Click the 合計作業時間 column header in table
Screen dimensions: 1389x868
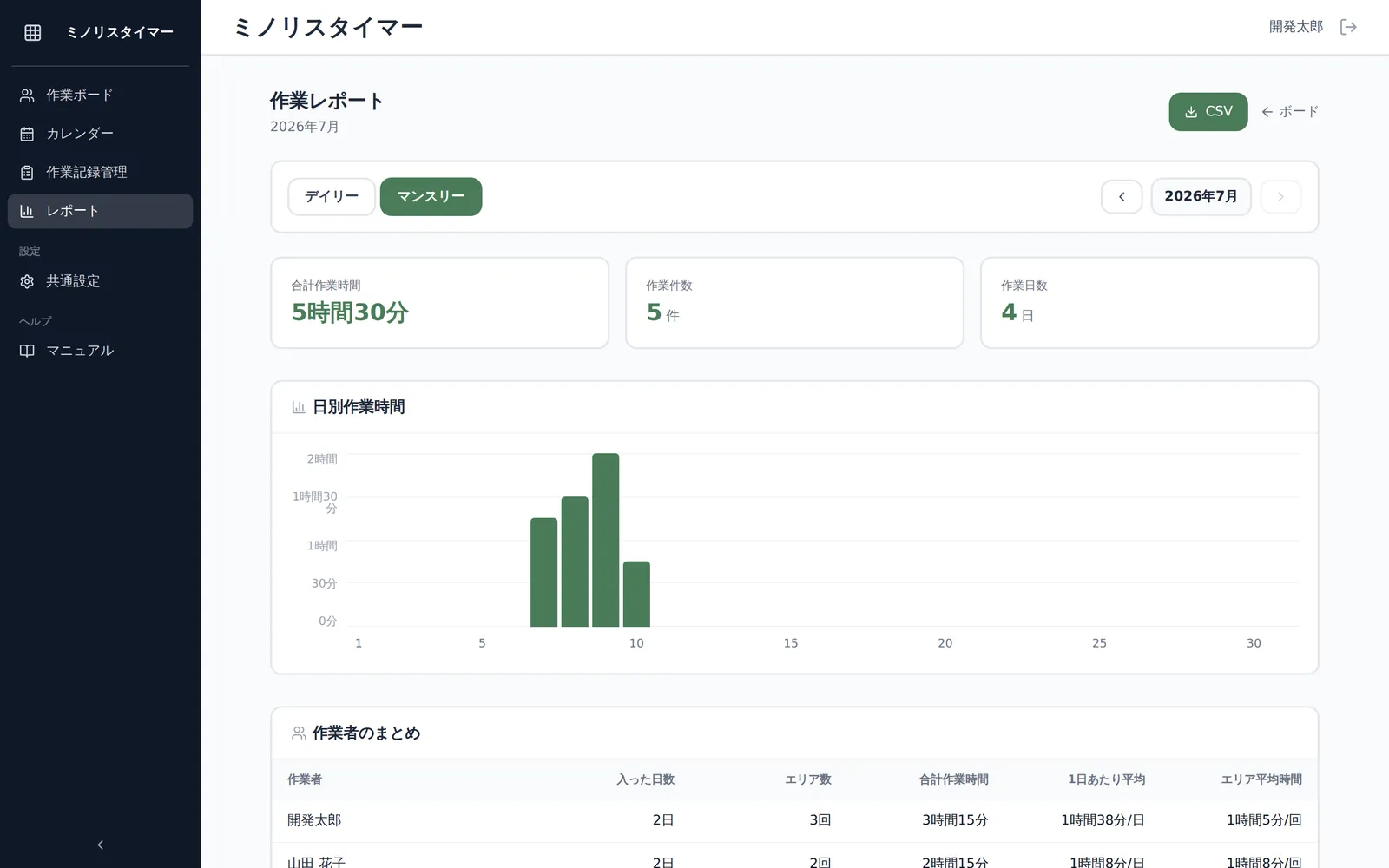point(953,779)
